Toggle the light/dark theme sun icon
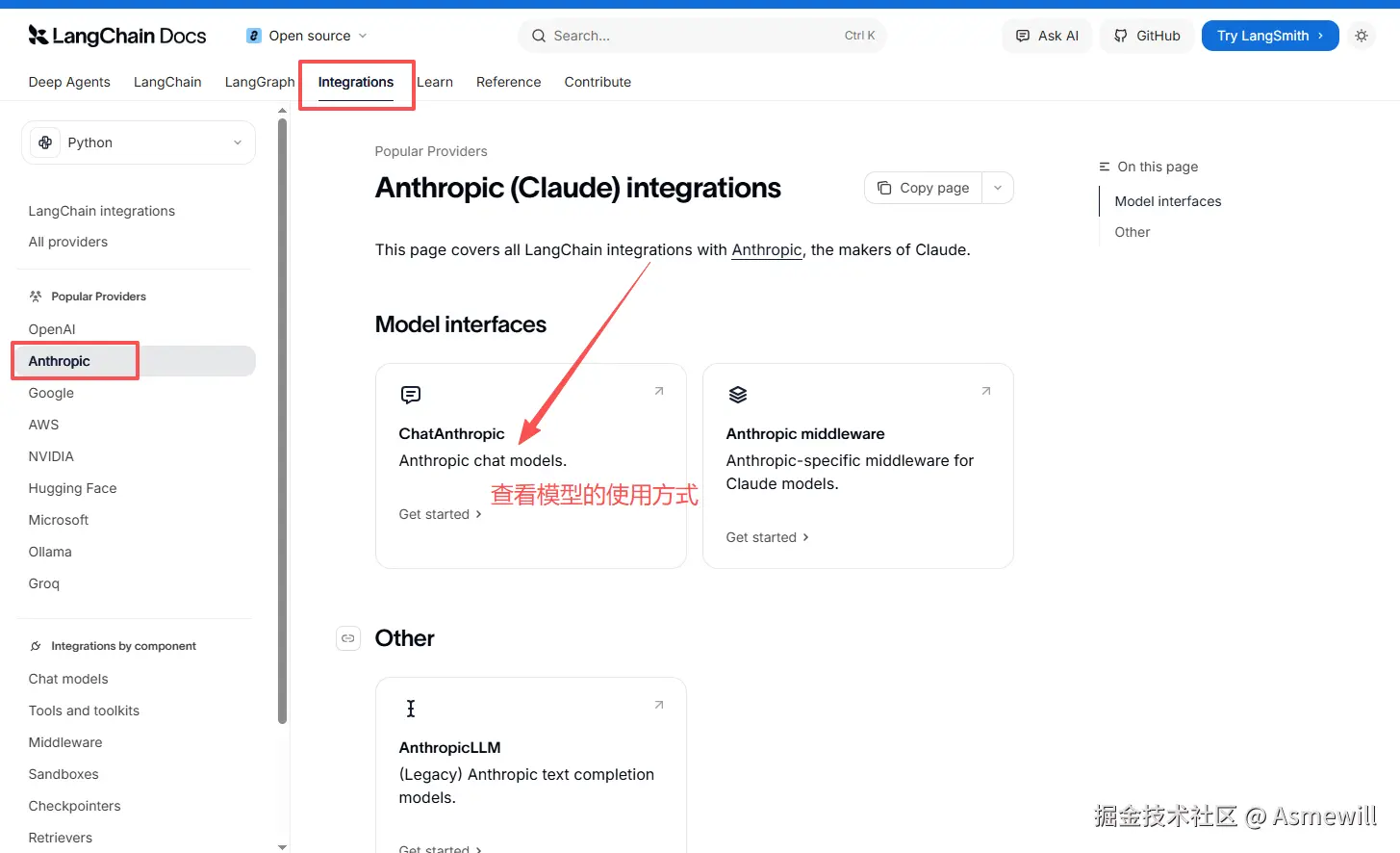 pos(1361,36)
